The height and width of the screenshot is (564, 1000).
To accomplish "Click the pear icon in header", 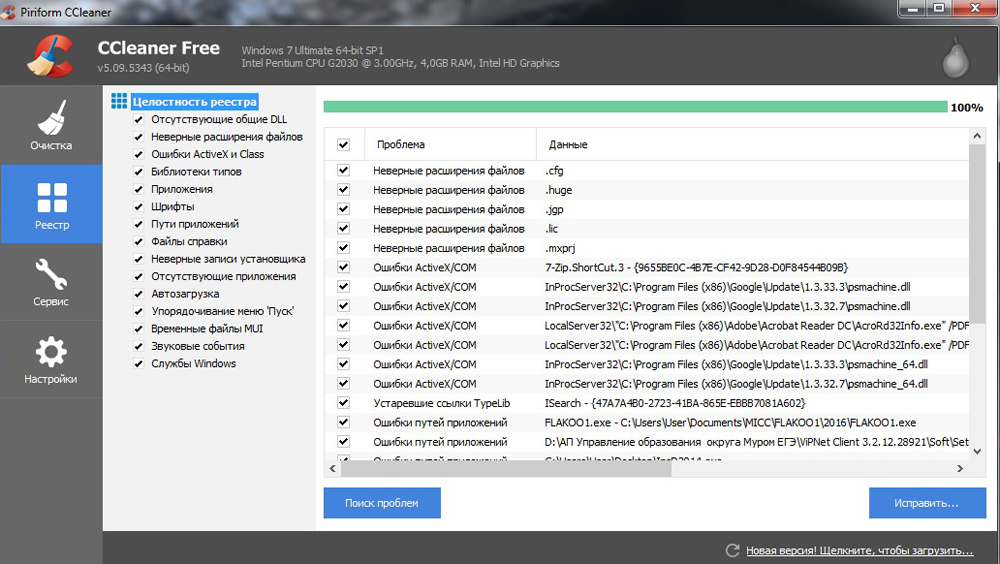I will pyautogui.click(x=955, y=59).
